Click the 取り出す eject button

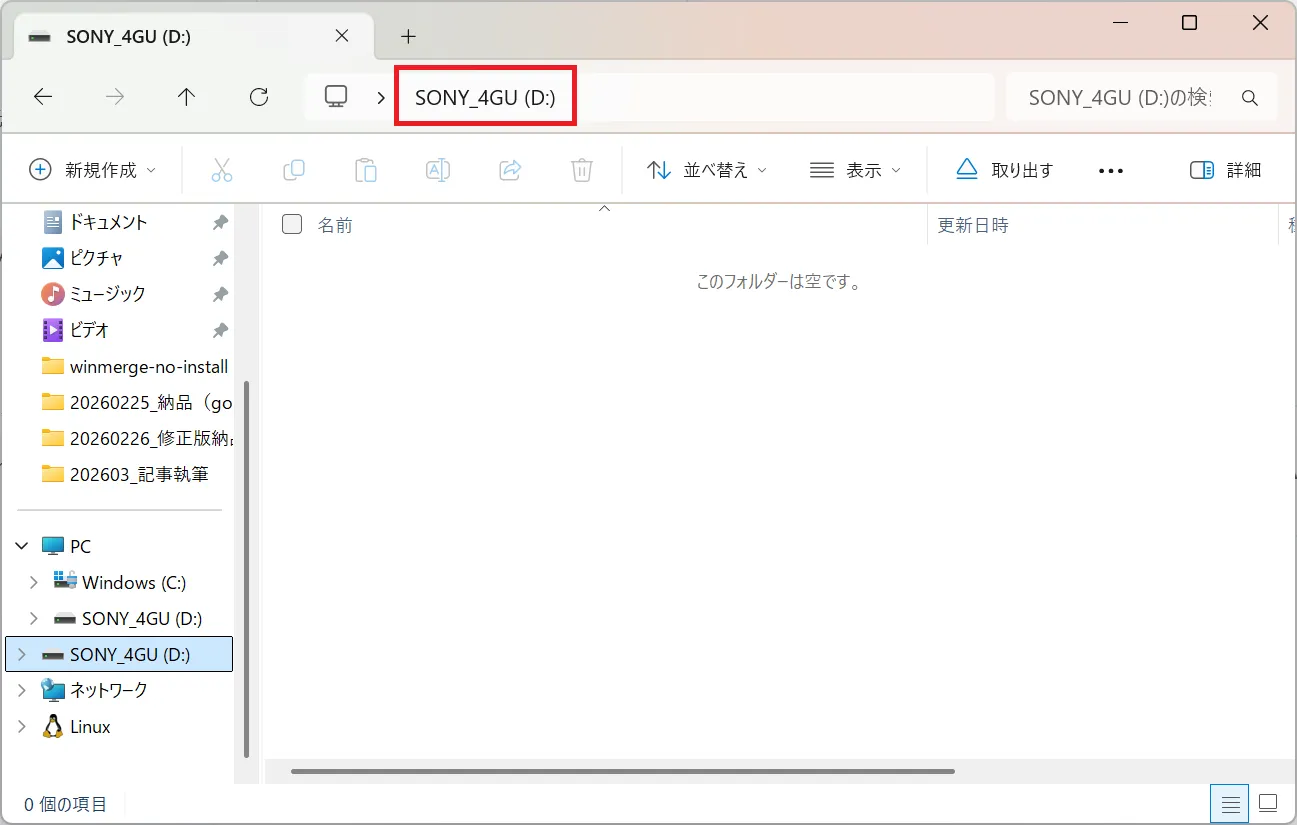point(1003,169)
